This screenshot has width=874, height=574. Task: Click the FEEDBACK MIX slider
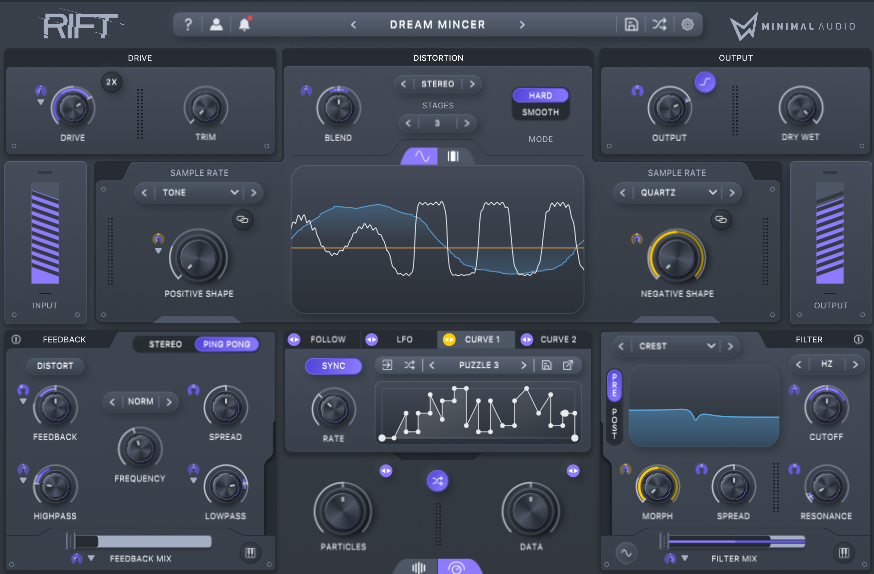139,541
